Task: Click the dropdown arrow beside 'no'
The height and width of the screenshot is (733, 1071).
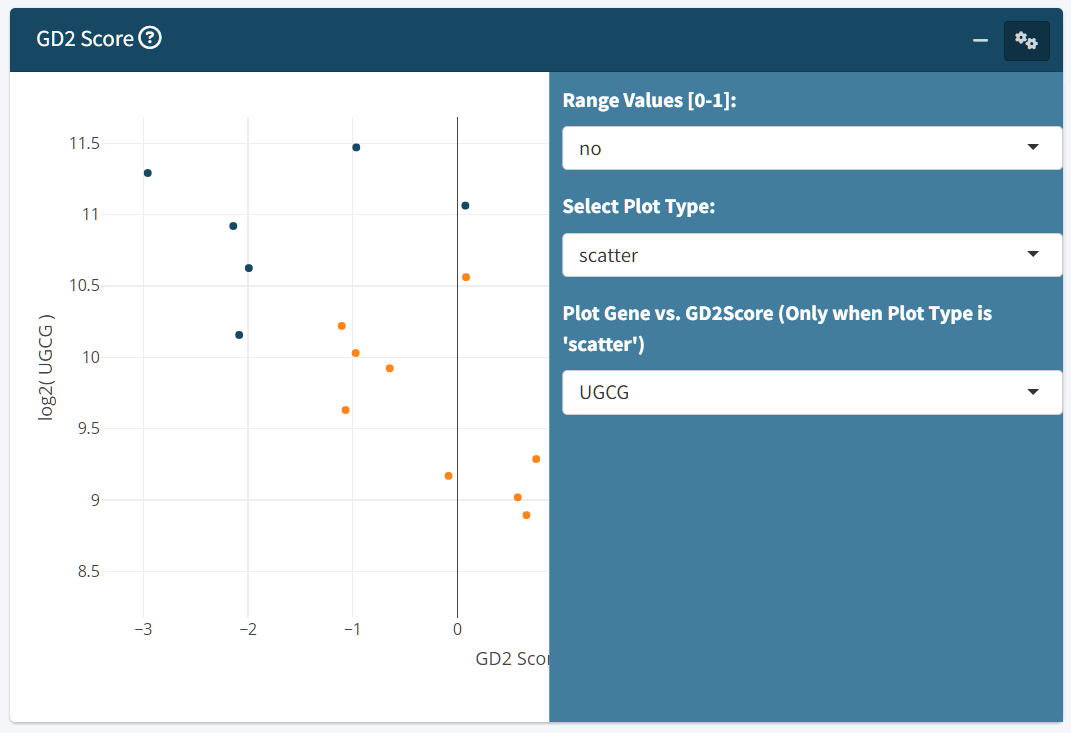Action: (1033, 147)
